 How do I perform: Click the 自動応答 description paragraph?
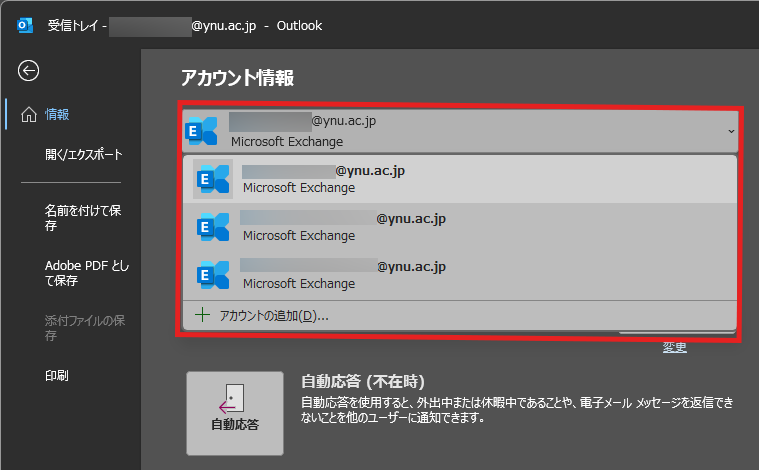[x=517, y=409]
